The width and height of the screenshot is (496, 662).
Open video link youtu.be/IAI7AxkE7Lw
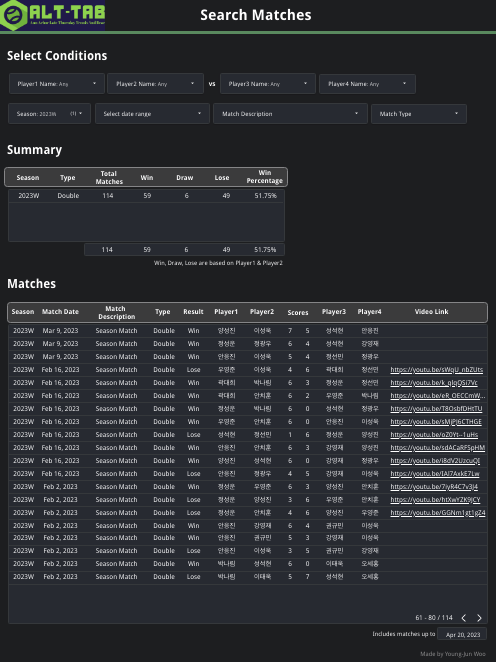[x=435, y=474]
